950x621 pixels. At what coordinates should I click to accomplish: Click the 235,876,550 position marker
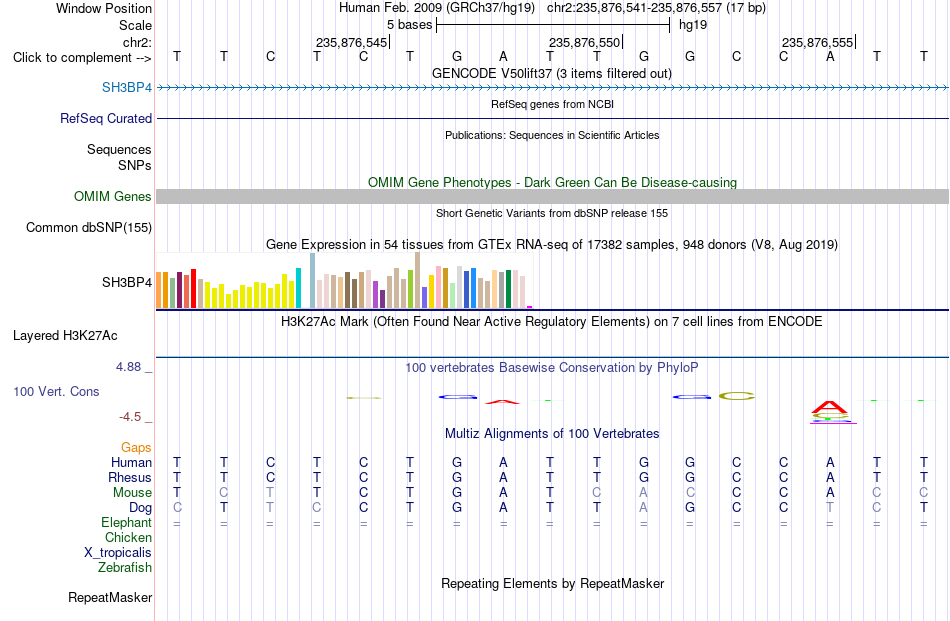click(585, 42)
